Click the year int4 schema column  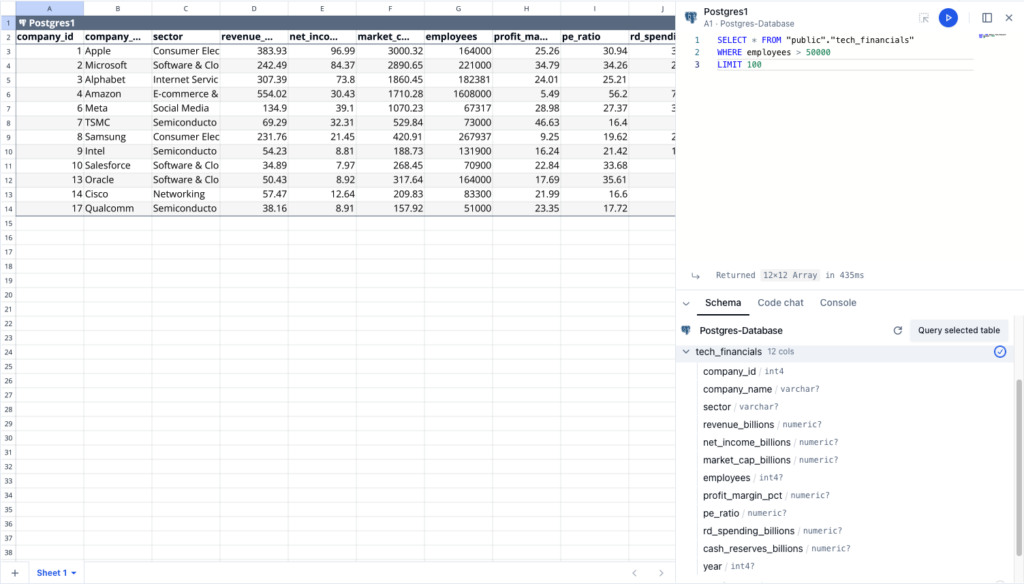tap(729, 566)
